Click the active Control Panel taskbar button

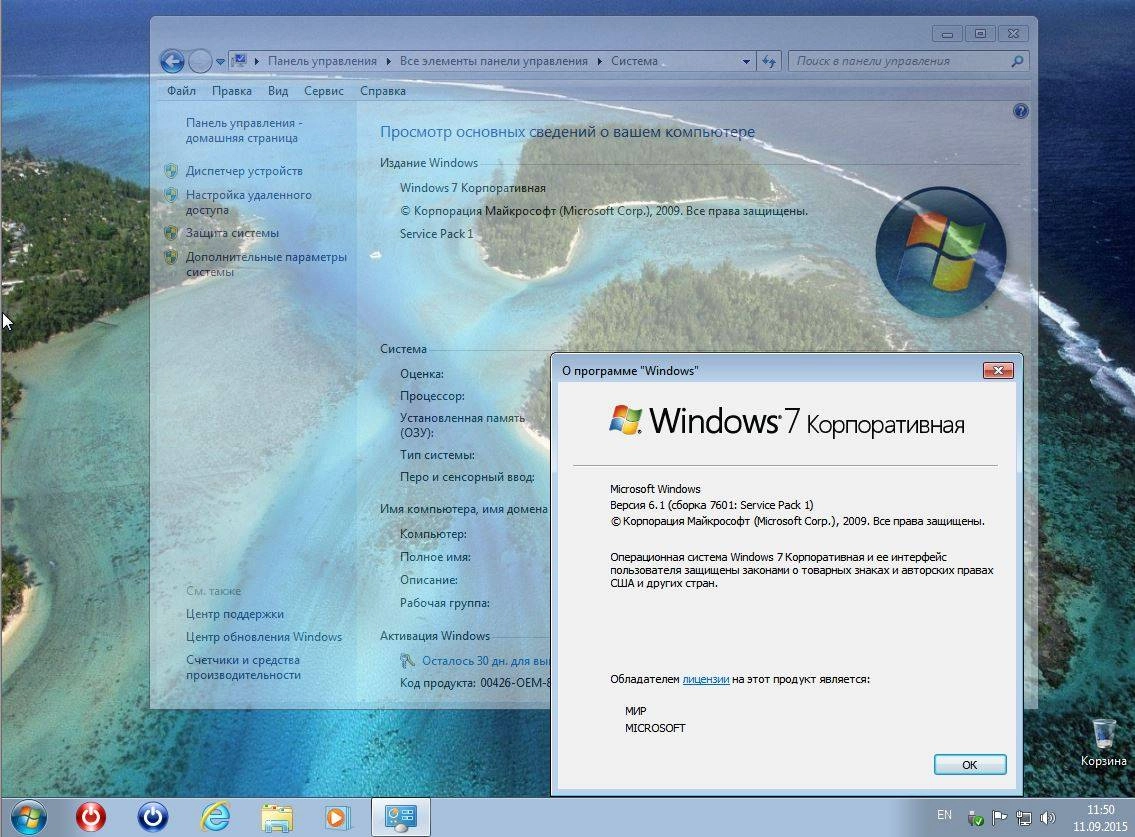401,818
